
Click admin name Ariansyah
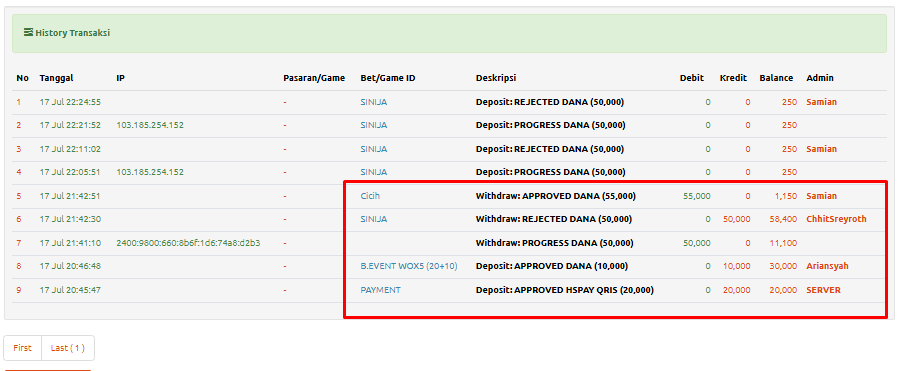(x=827, y=266)
